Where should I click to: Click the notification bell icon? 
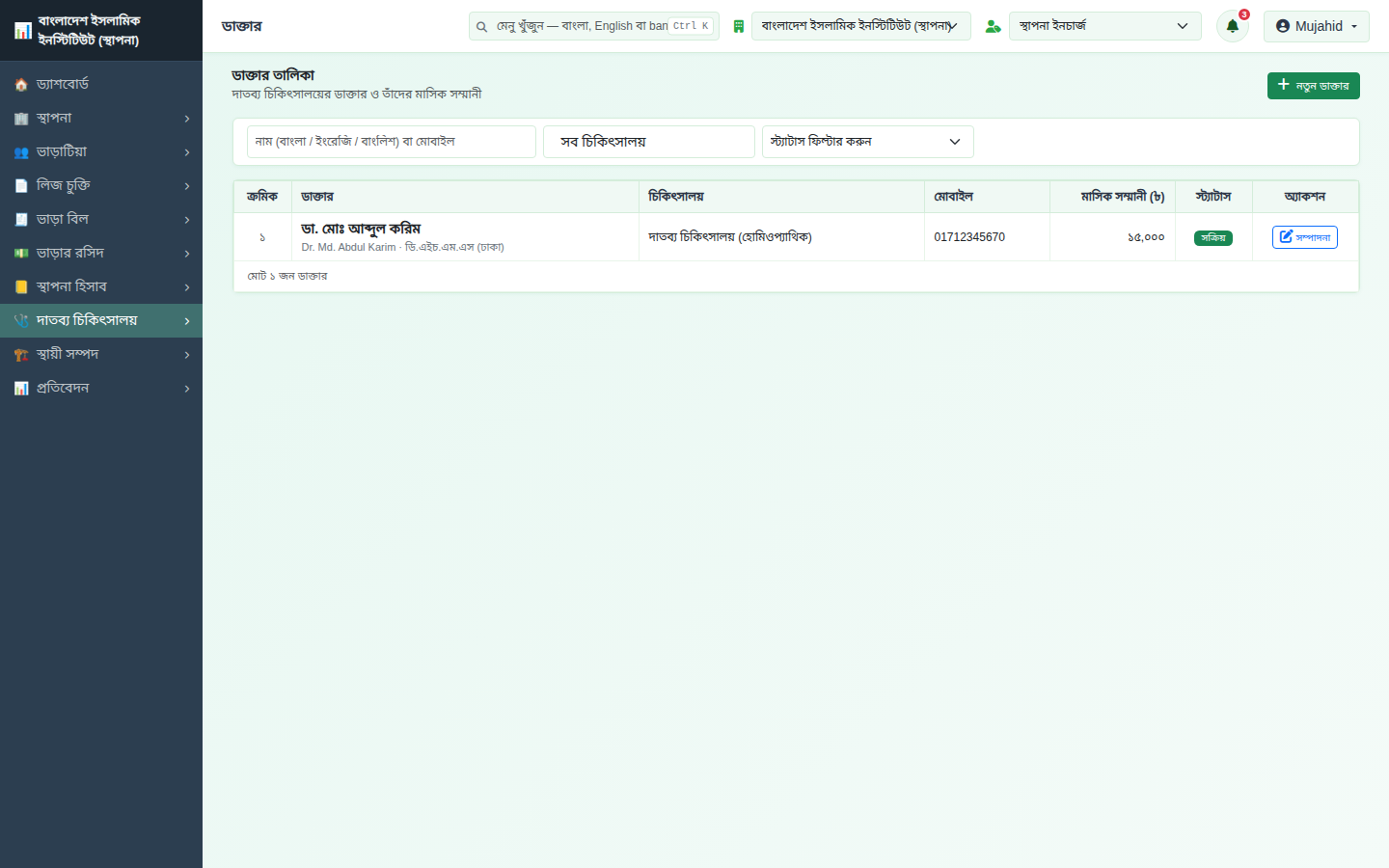[1232, 26]
